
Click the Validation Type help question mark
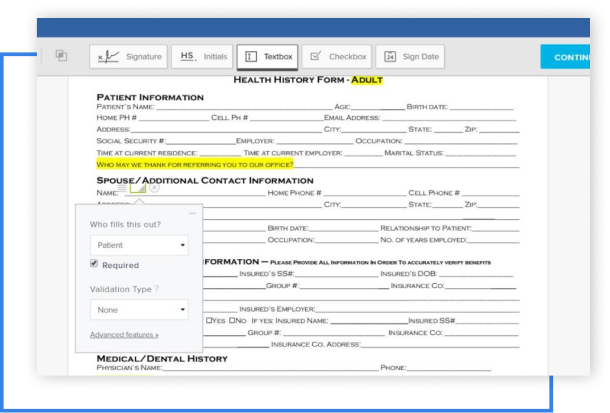pos(156,288)
